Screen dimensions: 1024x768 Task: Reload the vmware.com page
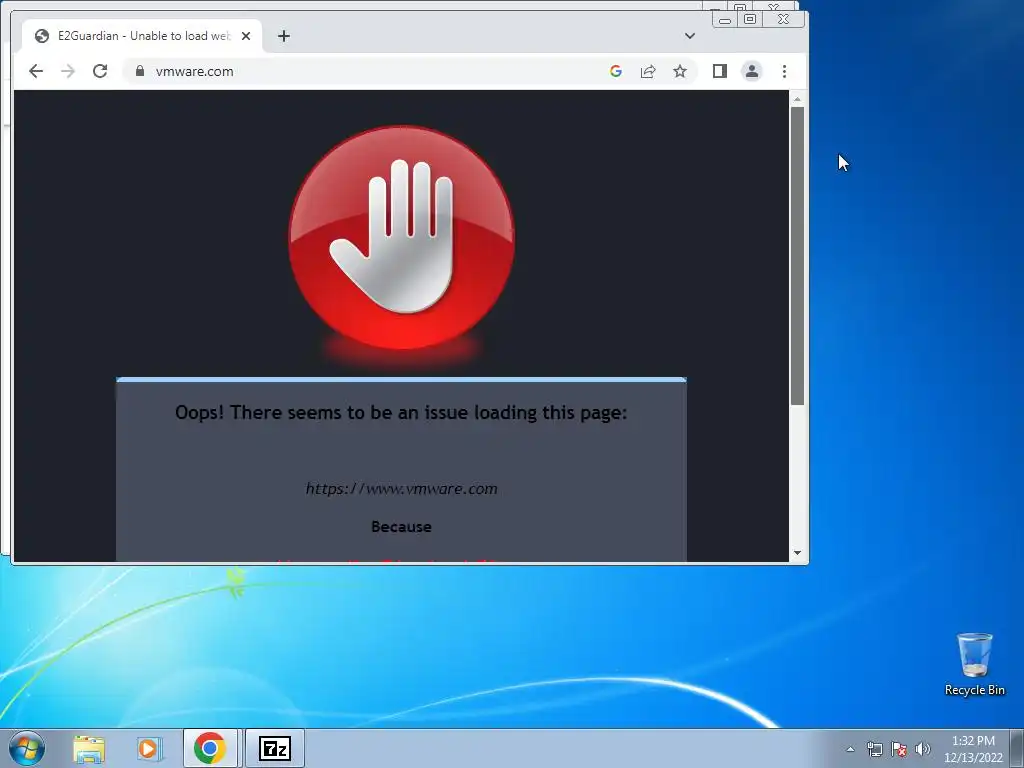pos(100,71)
